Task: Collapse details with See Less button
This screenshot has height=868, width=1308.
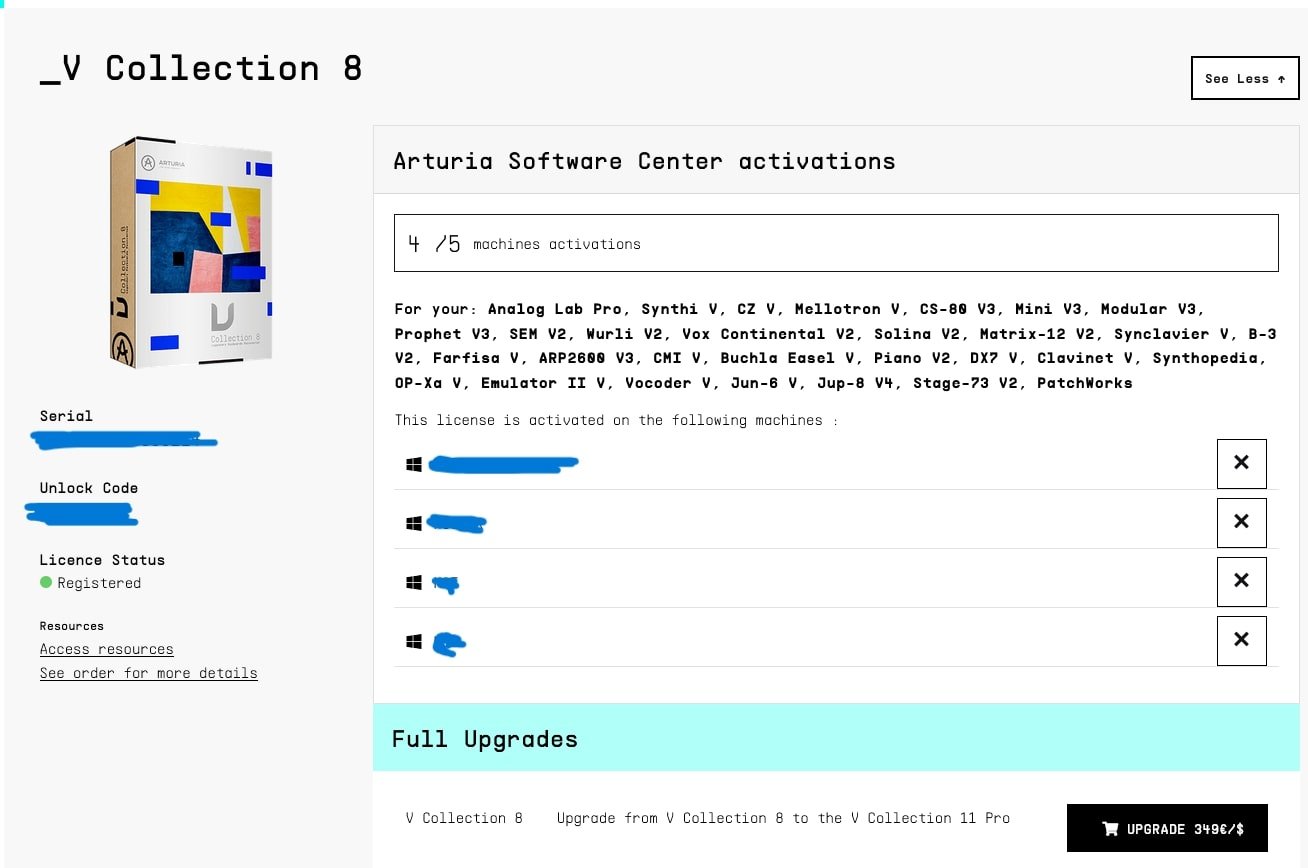Action: tap(1244, 78)
